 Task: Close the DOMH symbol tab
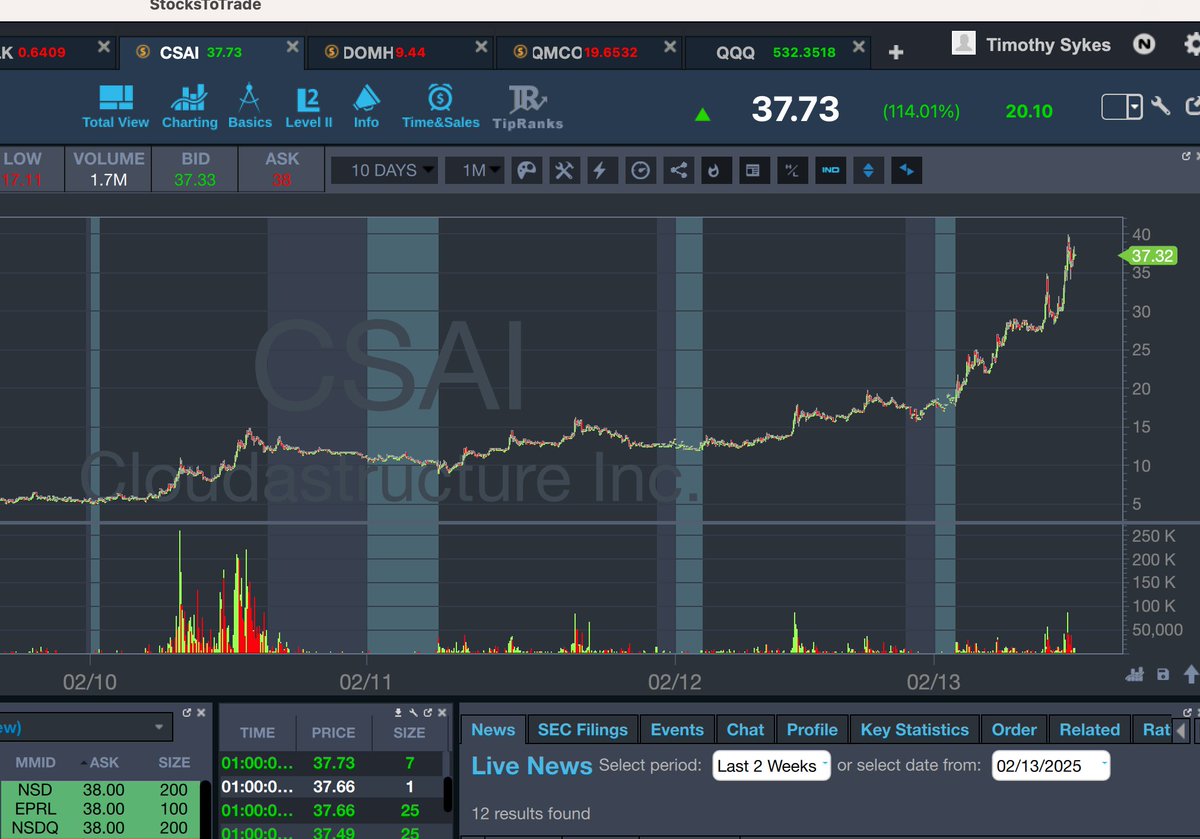click(482, 47)
